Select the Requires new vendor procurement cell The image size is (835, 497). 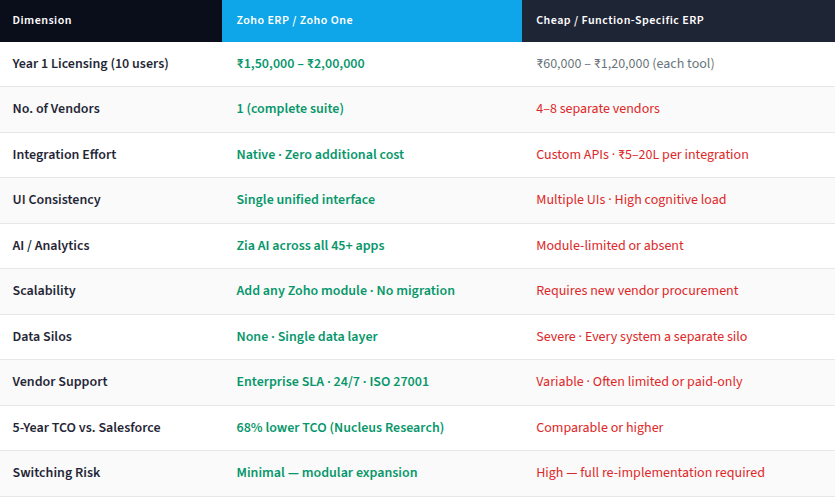pos(637,290)
